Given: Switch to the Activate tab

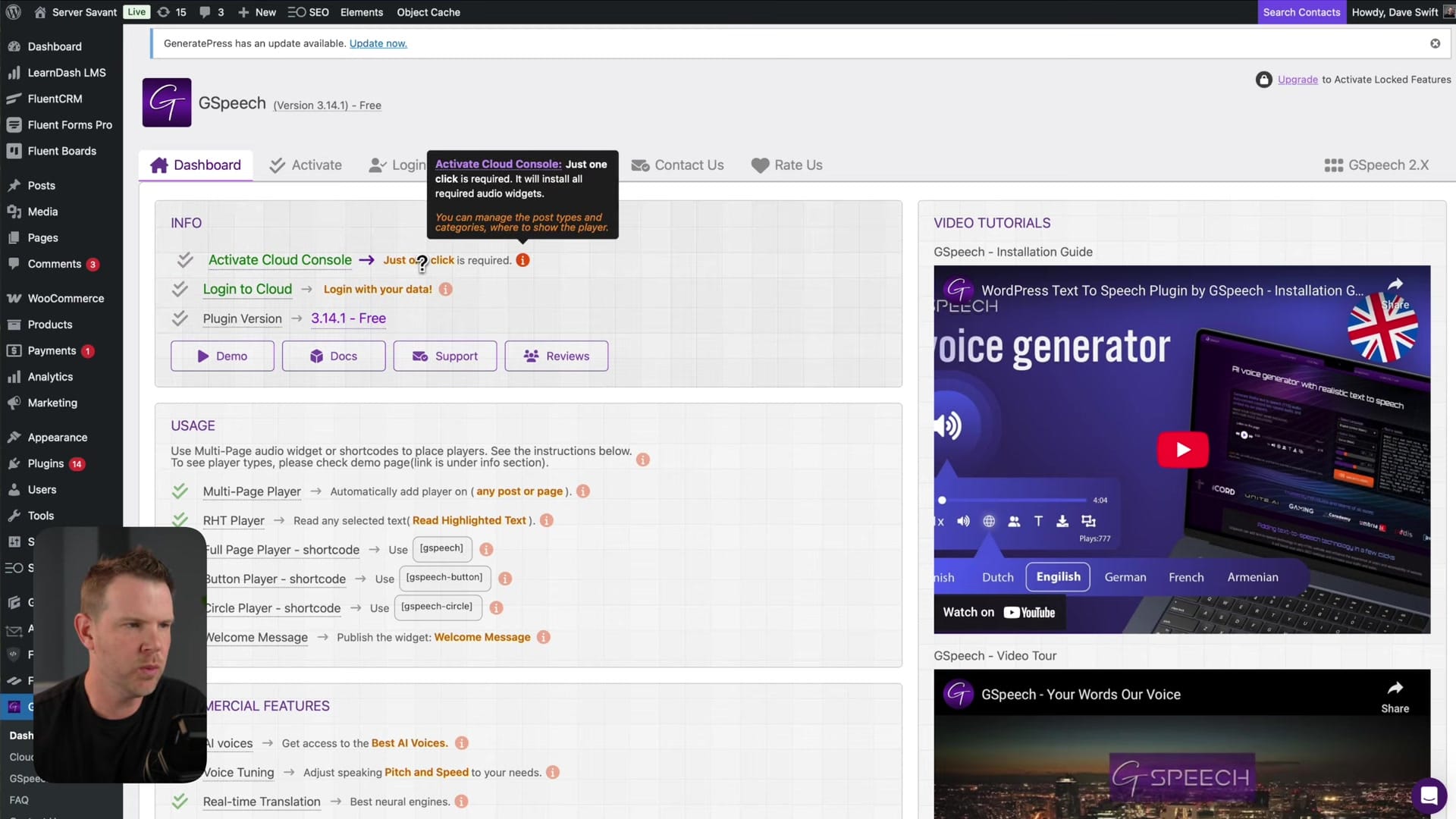Looking at the screenshot, I should click(306, 165).
